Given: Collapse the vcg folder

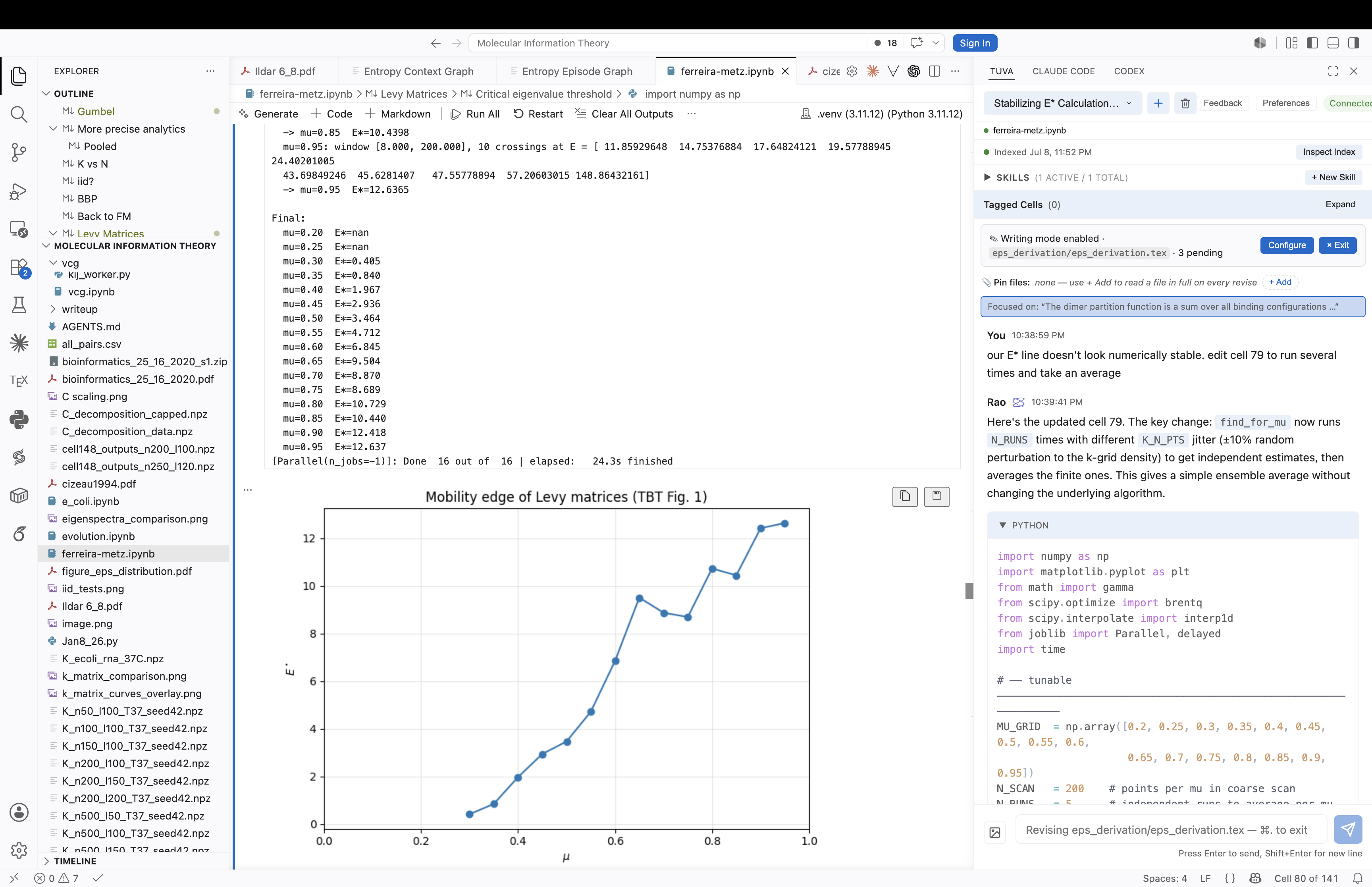Looking at the screenshot, I should [53, 262].
